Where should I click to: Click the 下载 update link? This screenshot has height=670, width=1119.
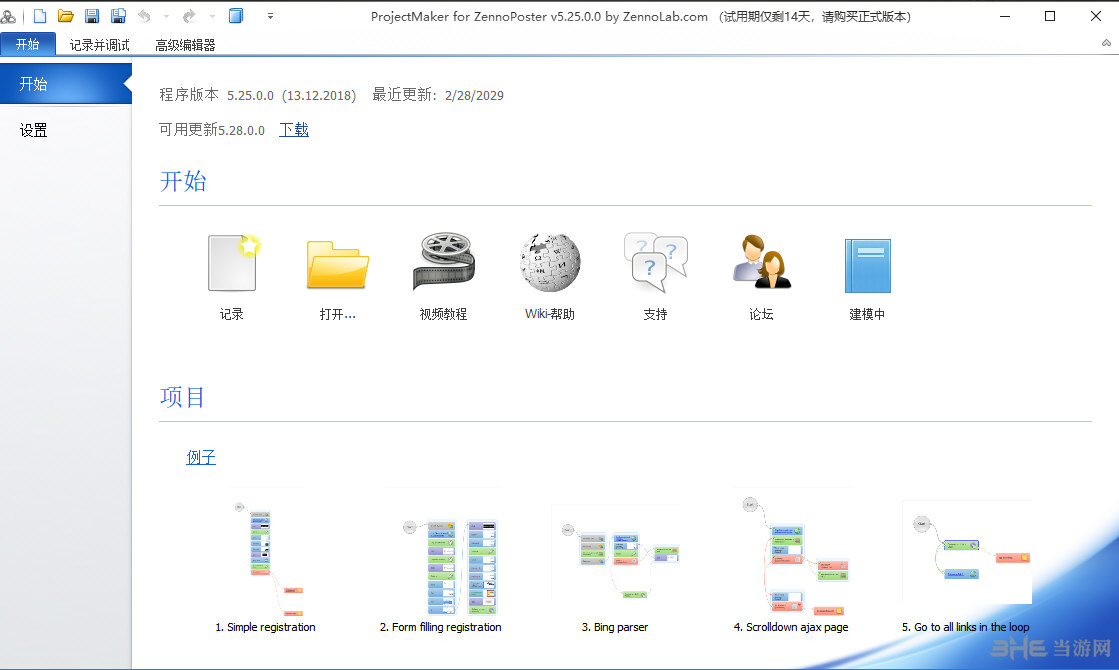293,129
